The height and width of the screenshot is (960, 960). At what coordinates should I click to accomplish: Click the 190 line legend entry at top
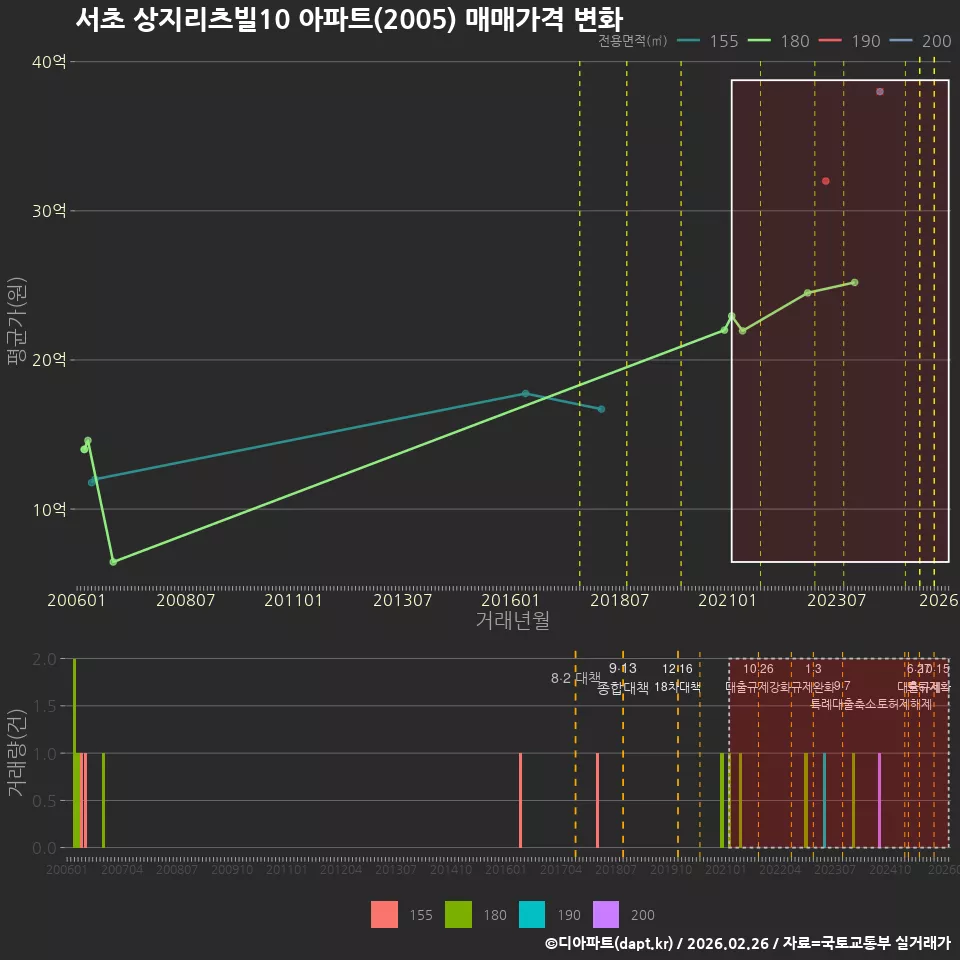coord(850,41)
